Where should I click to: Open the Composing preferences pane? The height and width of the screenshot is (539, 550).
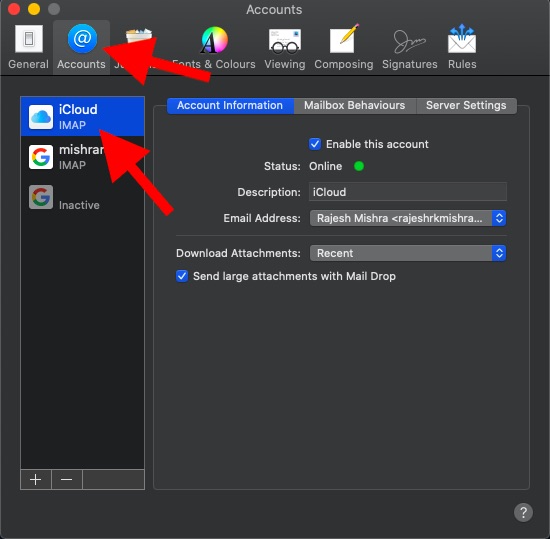(x=343, y=47)
